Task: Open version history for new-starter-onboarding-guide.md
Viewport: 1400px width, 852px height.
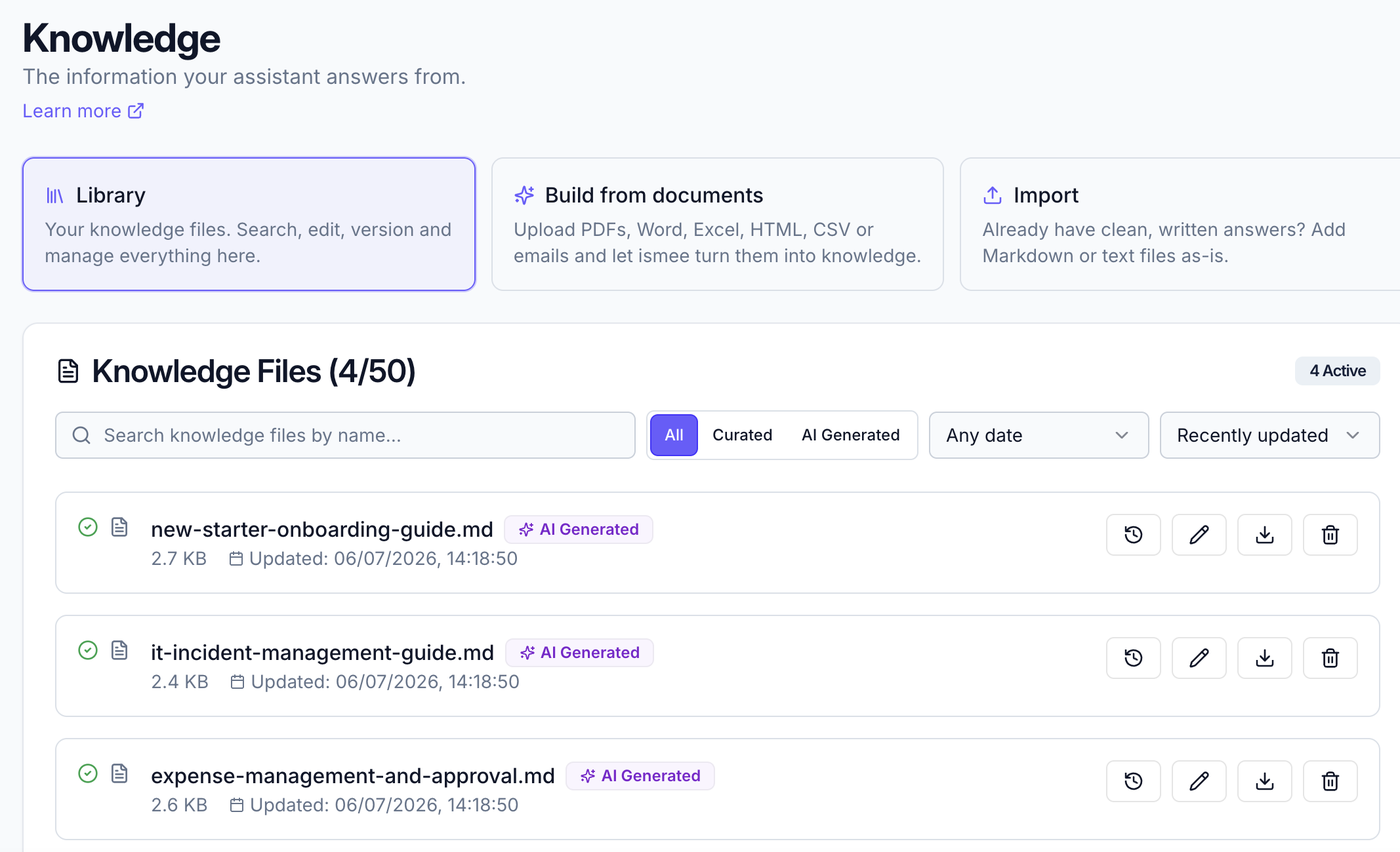Action: [x=1133, y=535]
